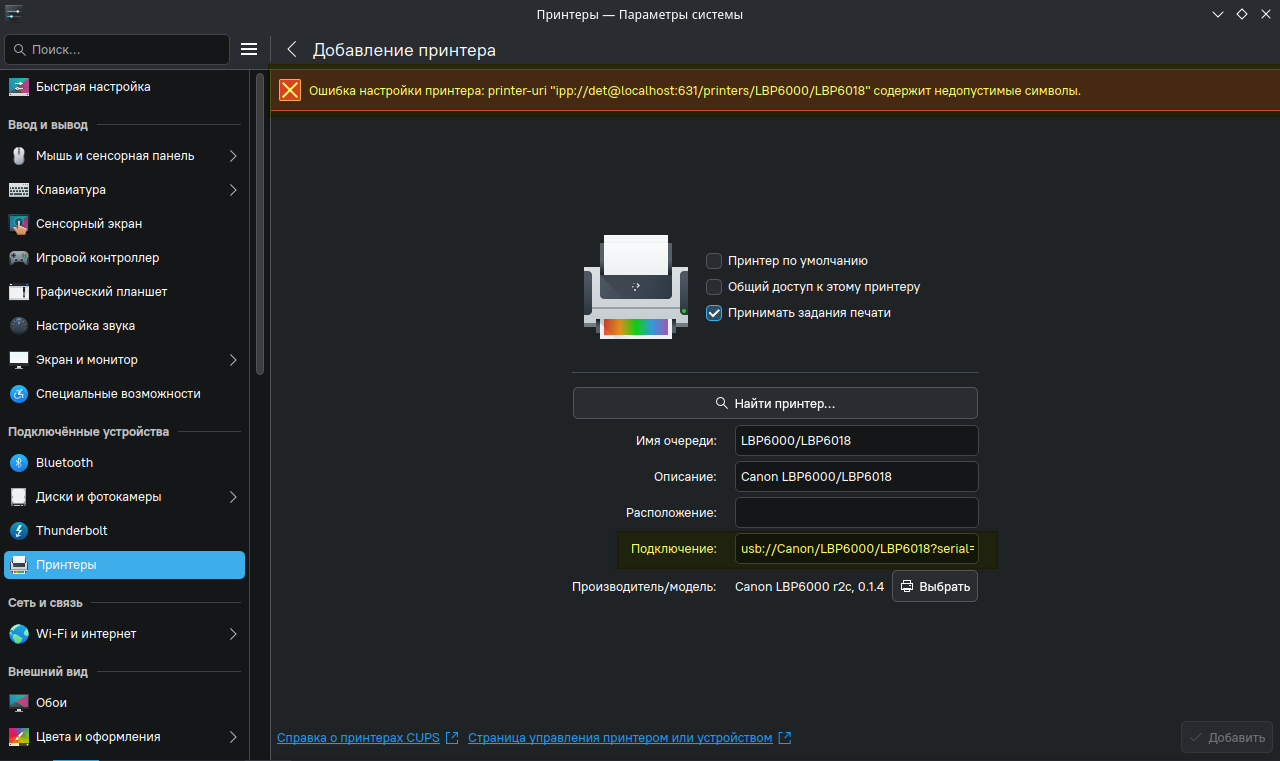The image size is (1280, 761).
Task: Click the Display and monitor icon
Action: coord(19,360)
